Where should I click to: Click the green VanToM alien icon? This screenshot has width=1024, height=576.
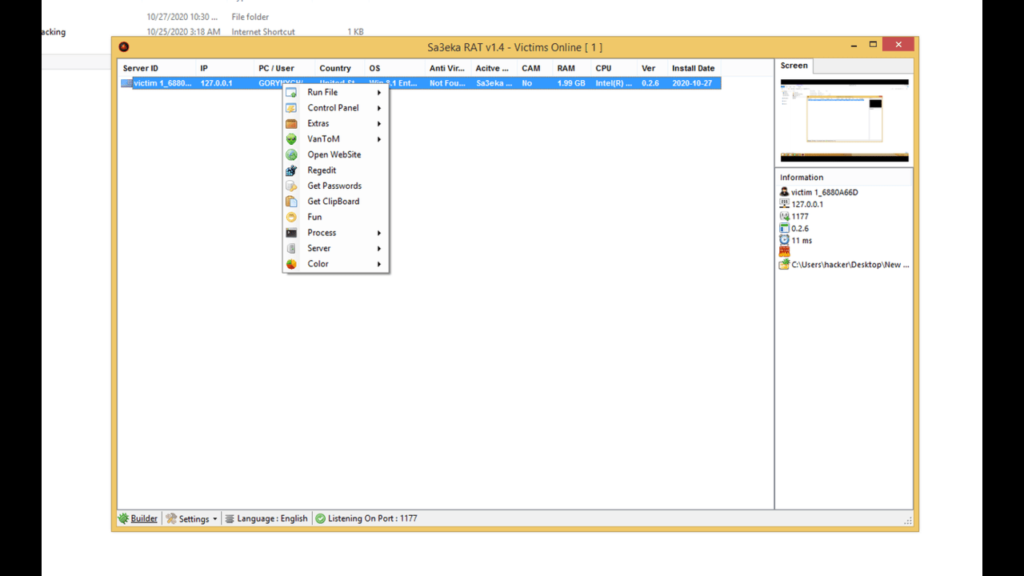291,139
